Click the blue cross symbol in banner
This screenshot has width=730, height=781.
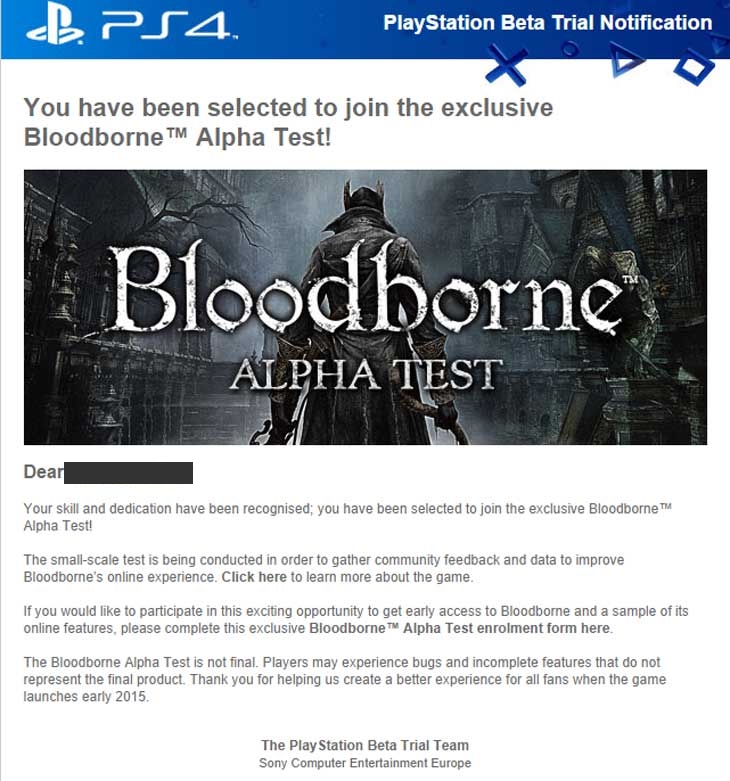[506, 65]
